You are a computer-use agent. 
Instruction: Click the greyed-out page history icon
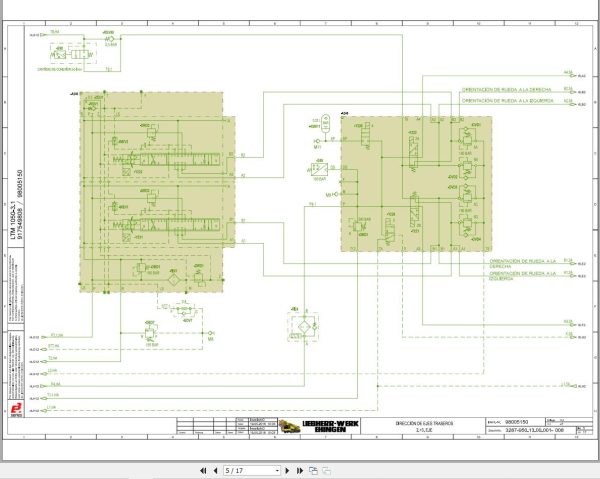click(x=326, y=471)
